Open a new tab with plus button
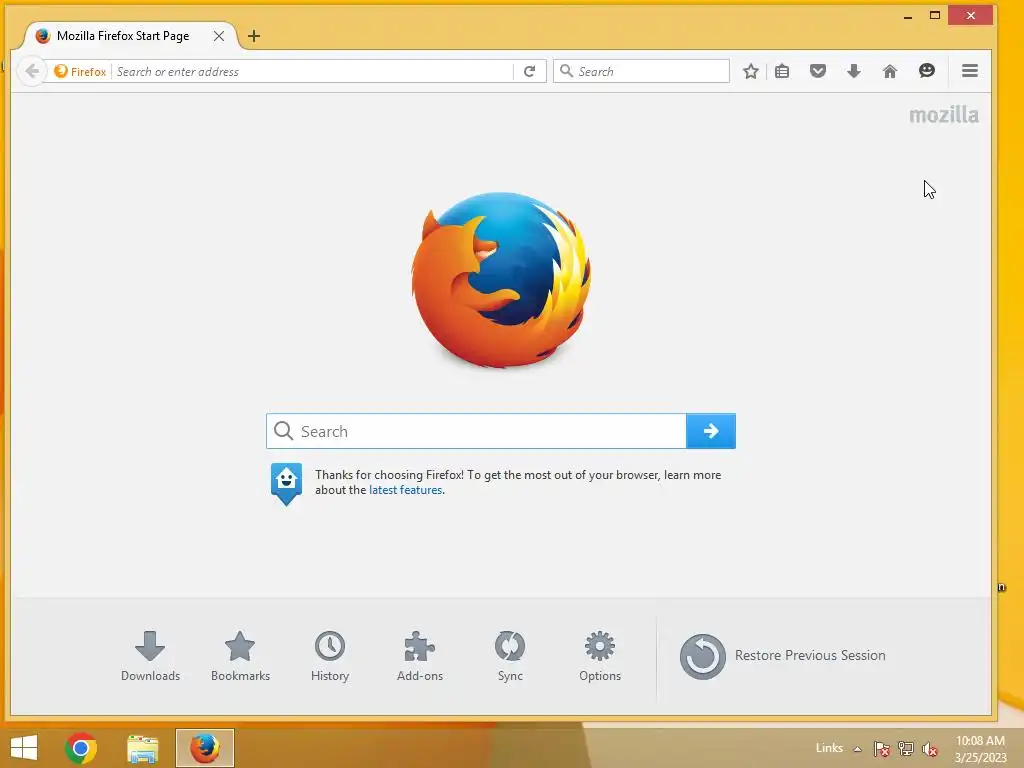1024x768 pixels. point(254,37)
